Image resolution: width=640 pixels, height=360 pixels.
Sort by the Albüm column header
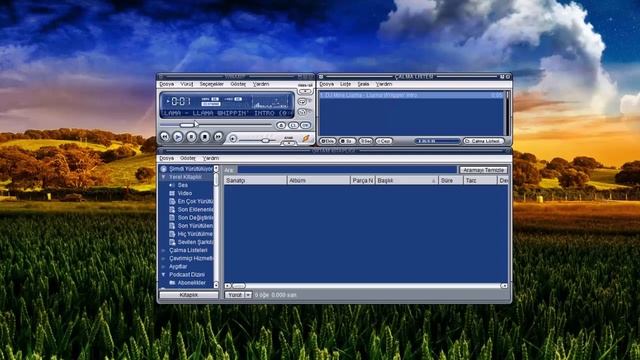(318, 180)
